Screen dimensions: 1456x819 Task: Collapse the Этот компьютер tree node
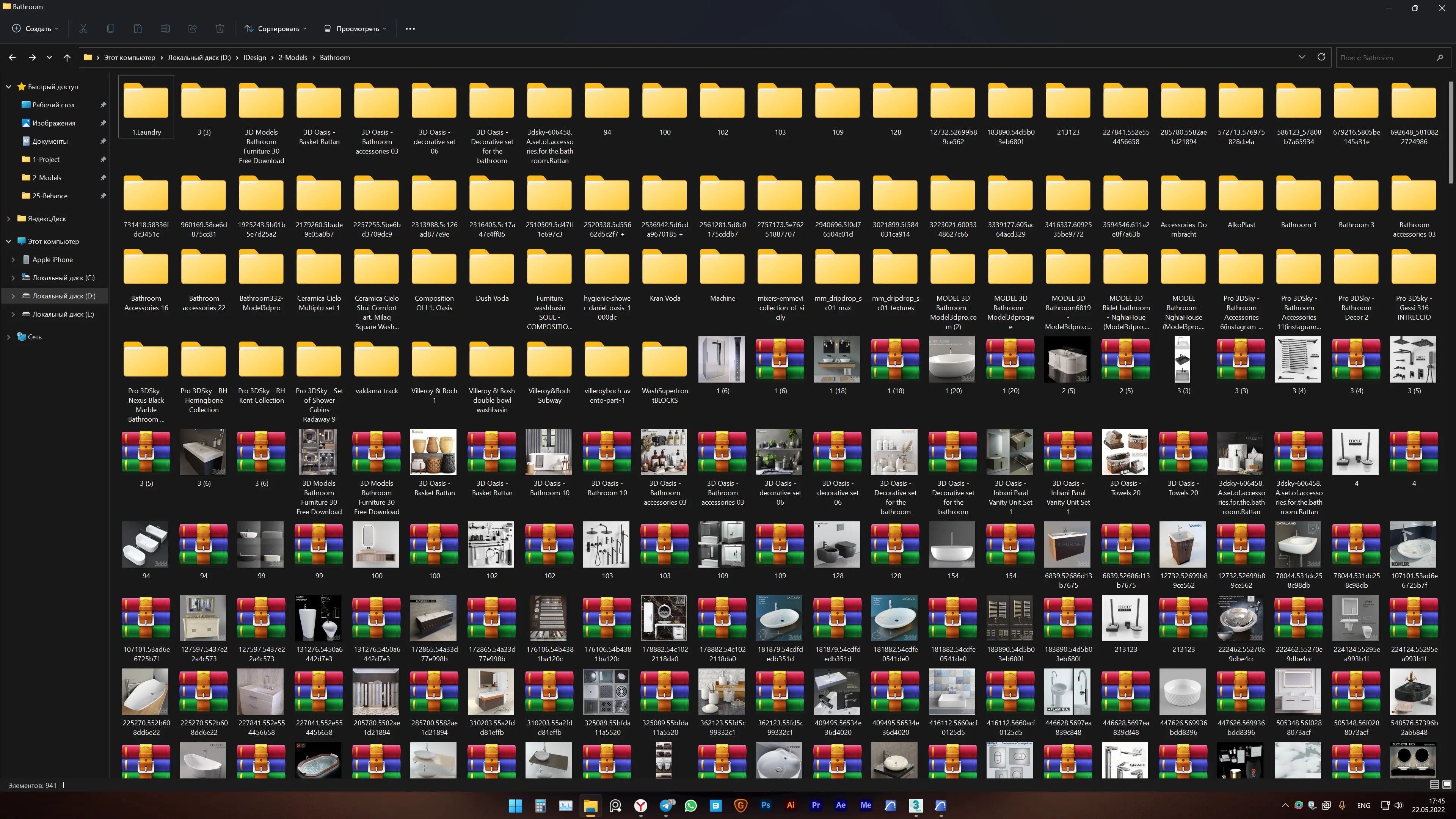8,242
